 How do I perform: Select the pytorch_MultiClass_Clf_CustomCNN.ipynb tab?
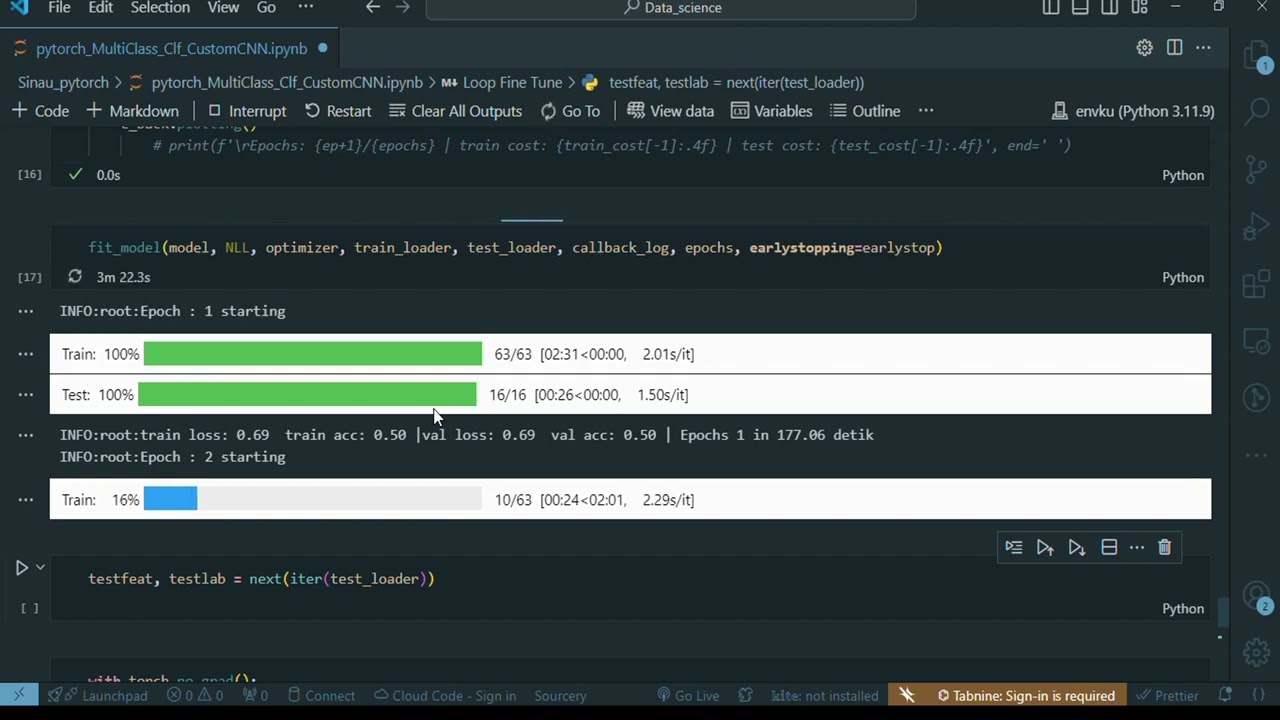click(x=170, y=48)
